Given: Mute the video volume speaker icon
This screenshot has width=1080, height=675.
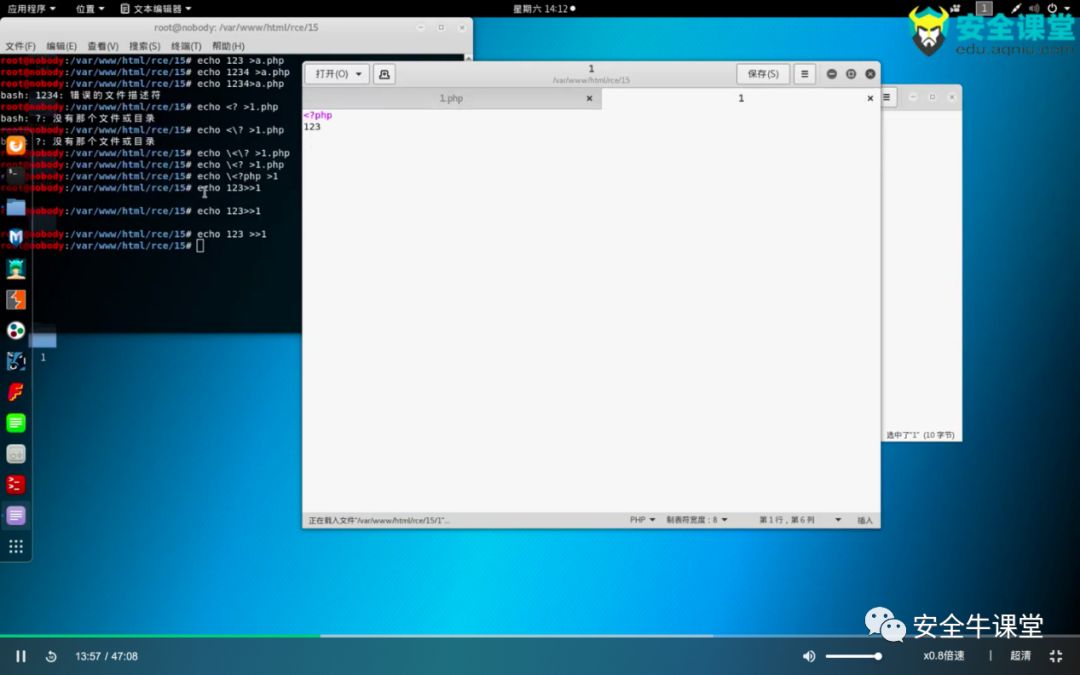Looking at the screenshot, I should click(809, 656).
